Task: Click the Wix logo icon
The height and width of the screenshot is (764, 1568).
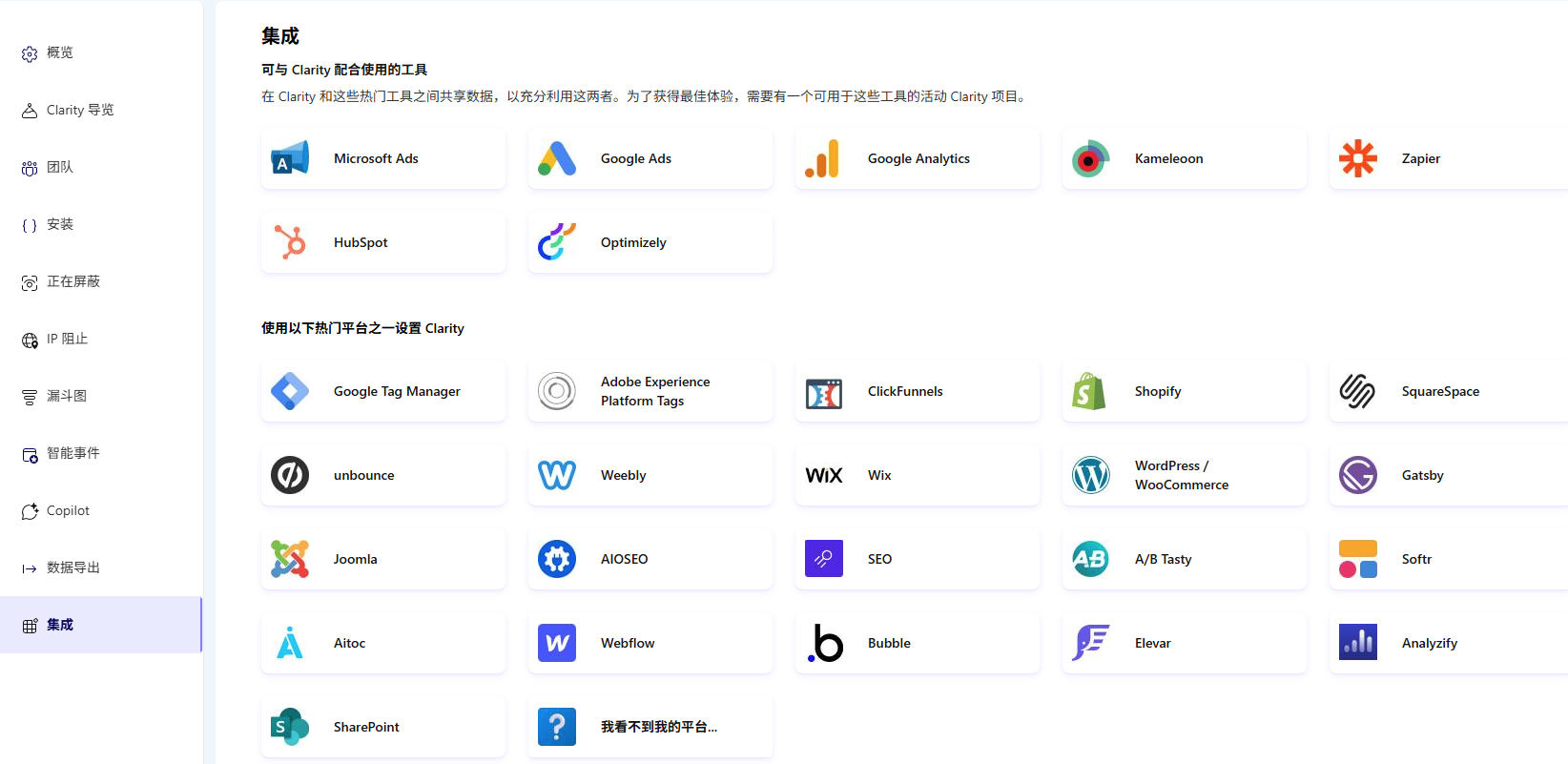Action: 824,475
